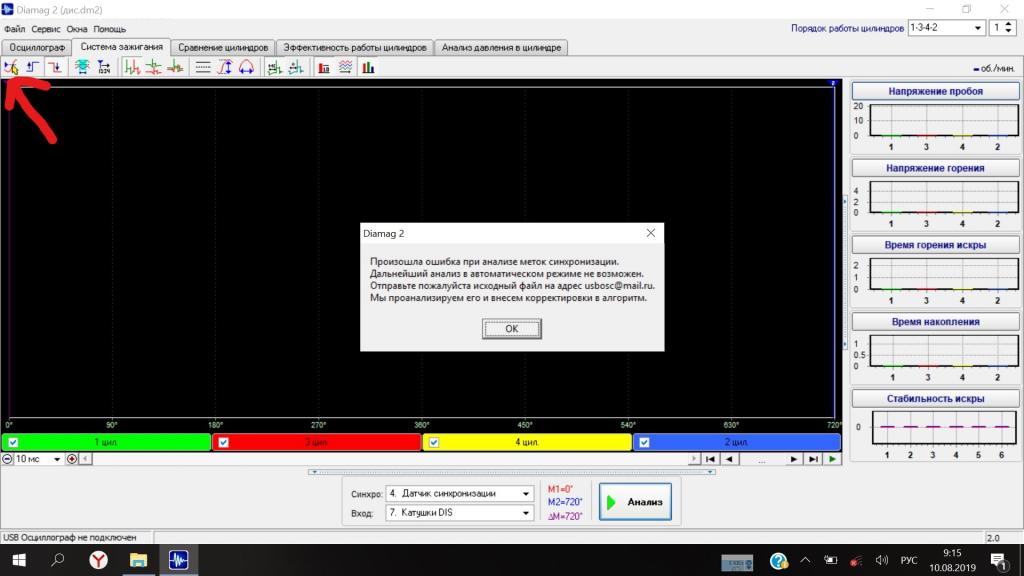Viewport: 1024px width, 576px height.
Task: Click the green waveform with arrows icon
Action: pos(274,67)
